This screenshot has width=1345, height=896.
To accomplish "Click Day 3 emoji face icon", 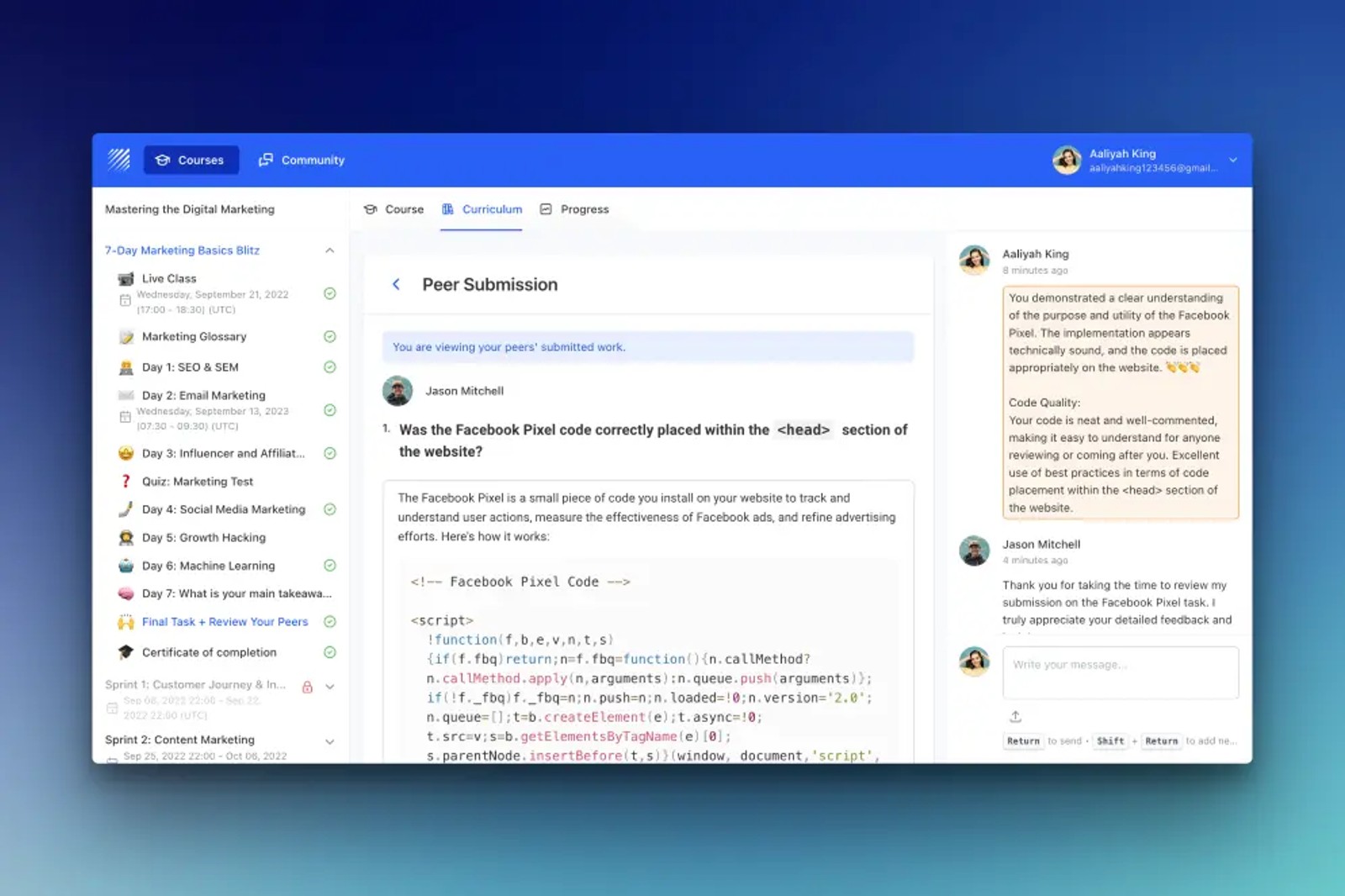I will click(x=126, y=453).
